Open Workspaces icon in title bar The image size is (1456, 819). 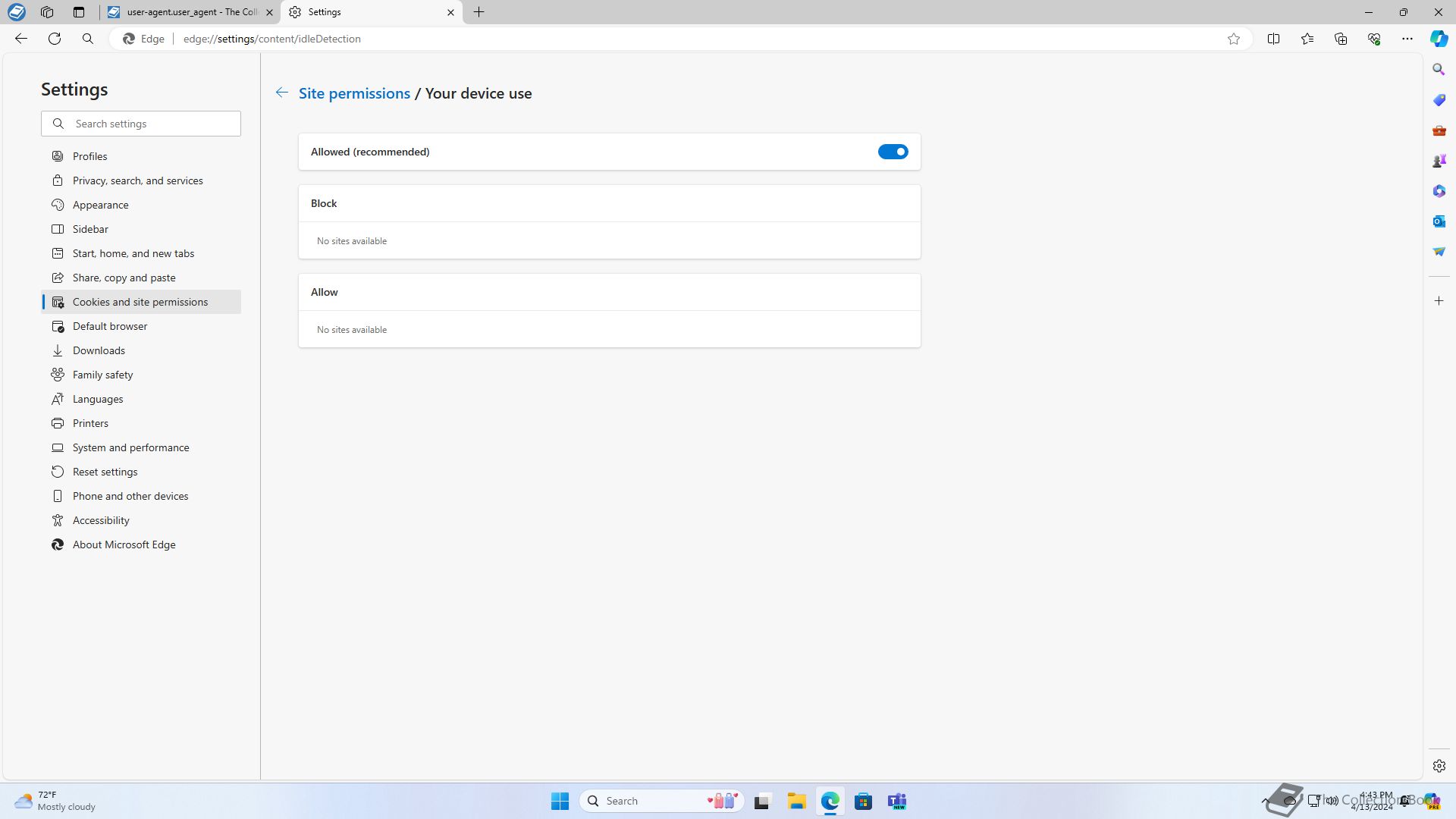click(x=47, y=12)
